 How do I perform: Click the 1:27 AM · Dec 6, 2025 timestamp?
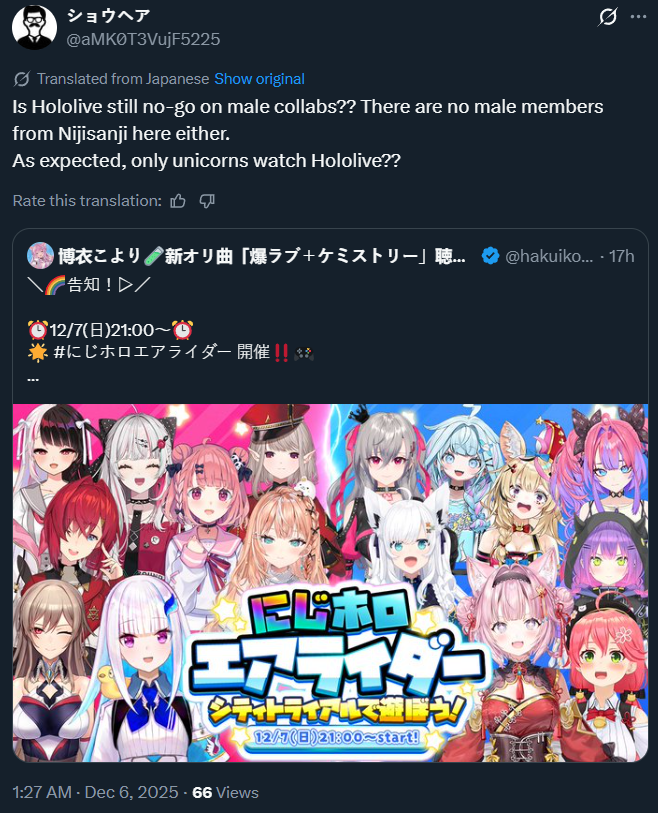point(95,792)
